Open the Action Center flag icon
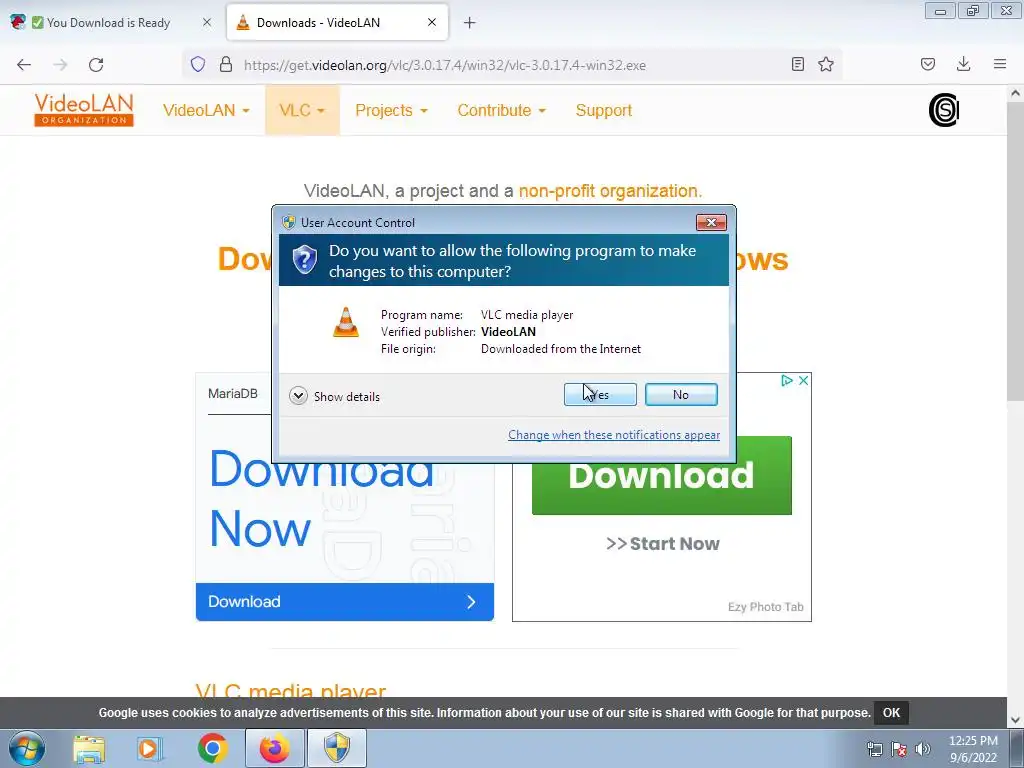Screen dimensions: 1024x768 899,749
